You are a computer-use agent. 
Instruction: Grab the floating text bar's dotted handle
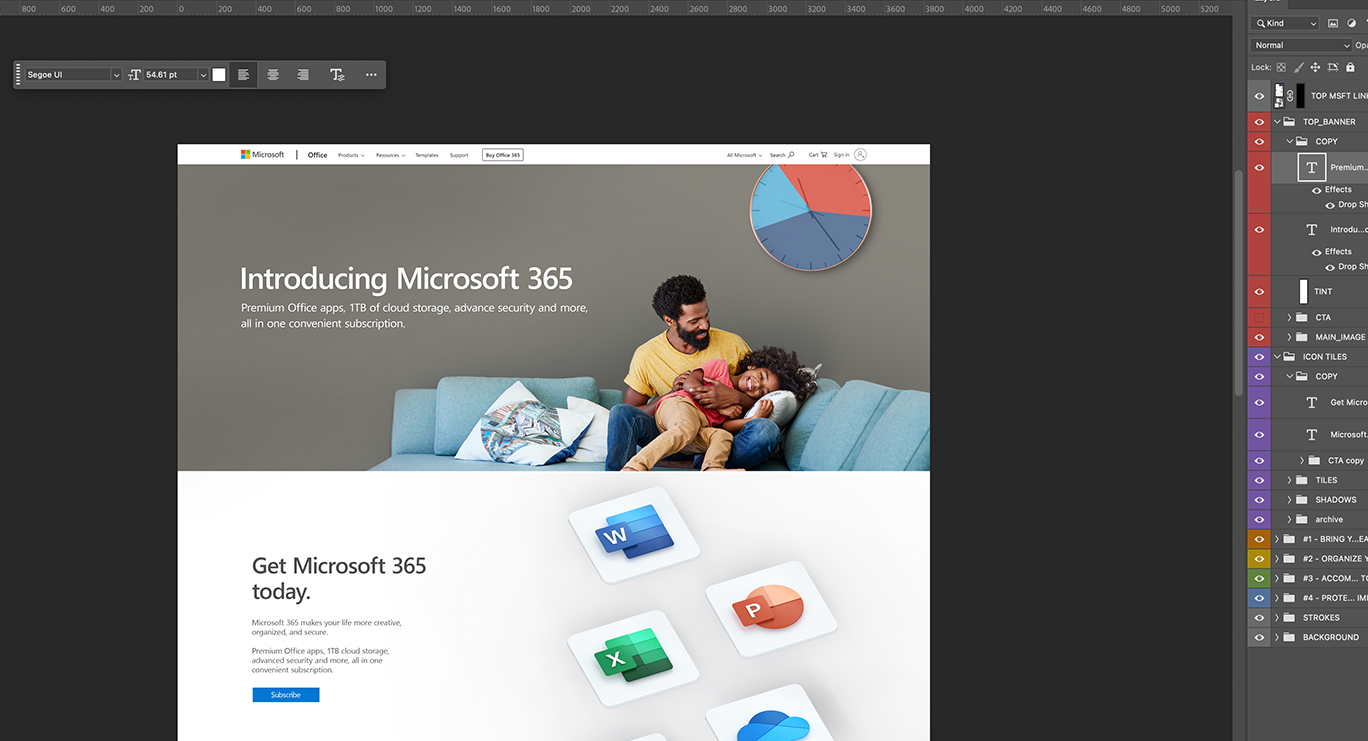18,75
